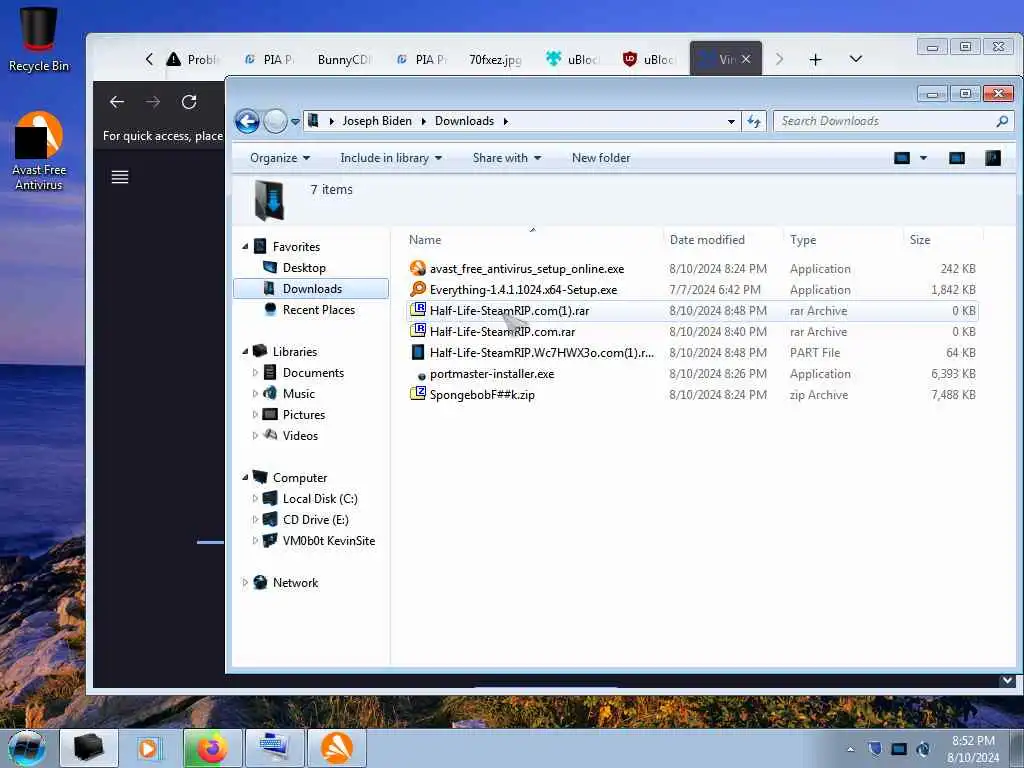This screenshot has height=768, width=1024.
Task: Click the Explorer Back navigation button
Action: [x=247, y=121]
